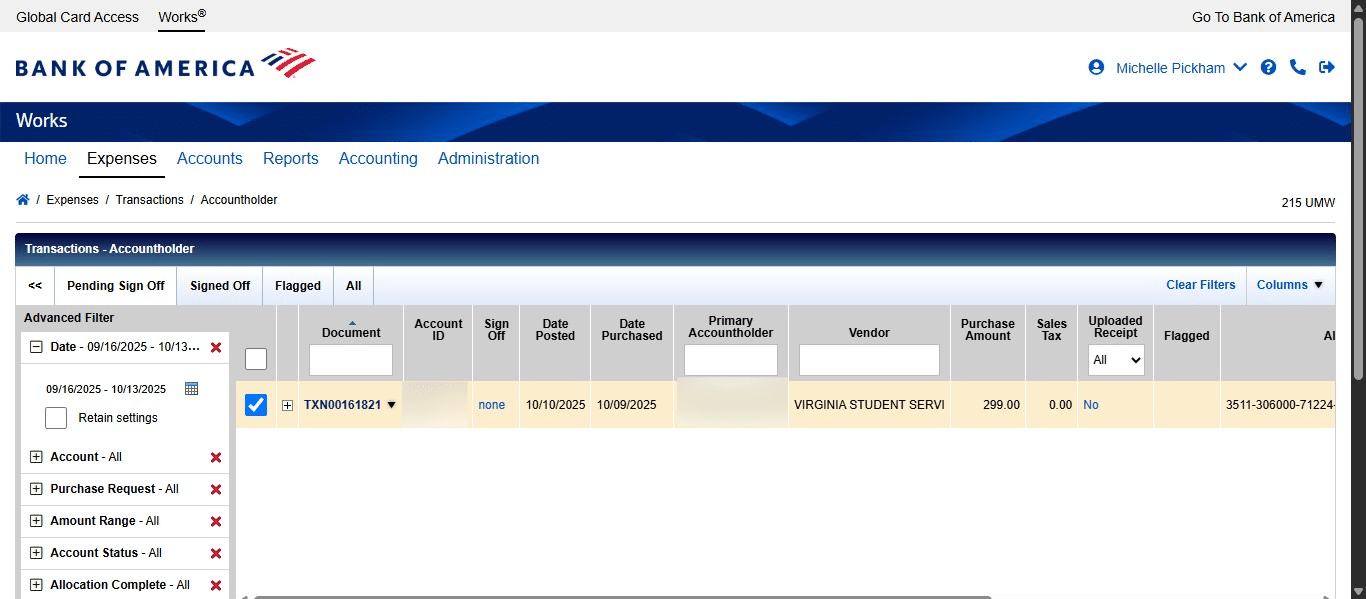This screenshot has width=1366, height=599.
Task: Type in the Vendor filter field
Action: (868, 360)
